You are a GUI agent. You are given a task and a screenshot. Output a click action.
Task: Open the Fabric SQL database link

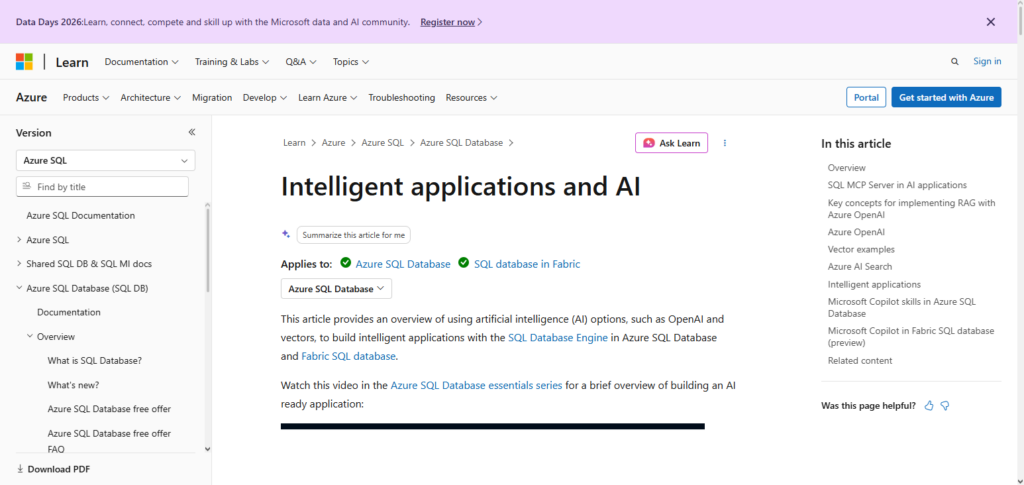pyautogui.click(x=348, y=356)
